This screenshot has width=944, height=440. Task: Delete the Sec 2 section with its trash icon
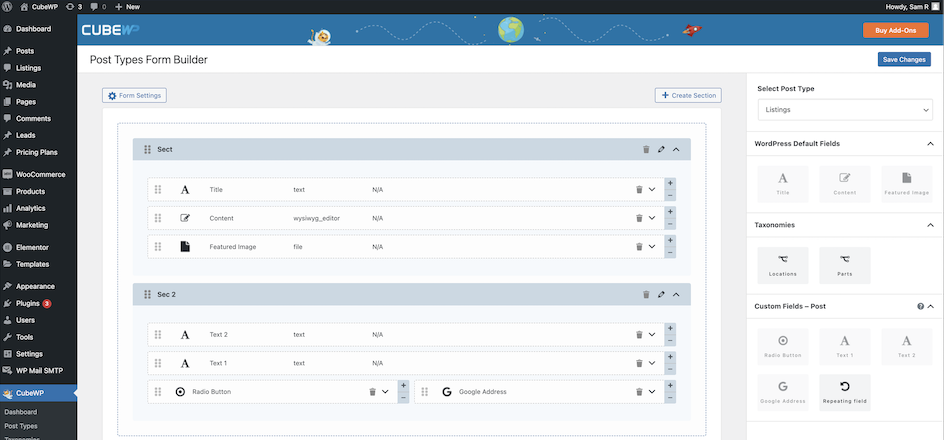click(646, 294)
